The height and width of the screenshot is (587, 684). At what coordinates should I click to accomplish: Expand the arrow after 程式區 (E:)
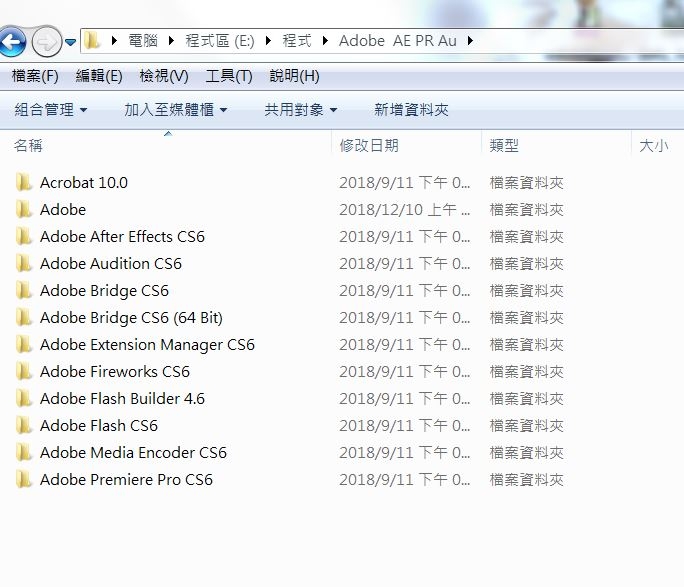[x=268, y=41]
